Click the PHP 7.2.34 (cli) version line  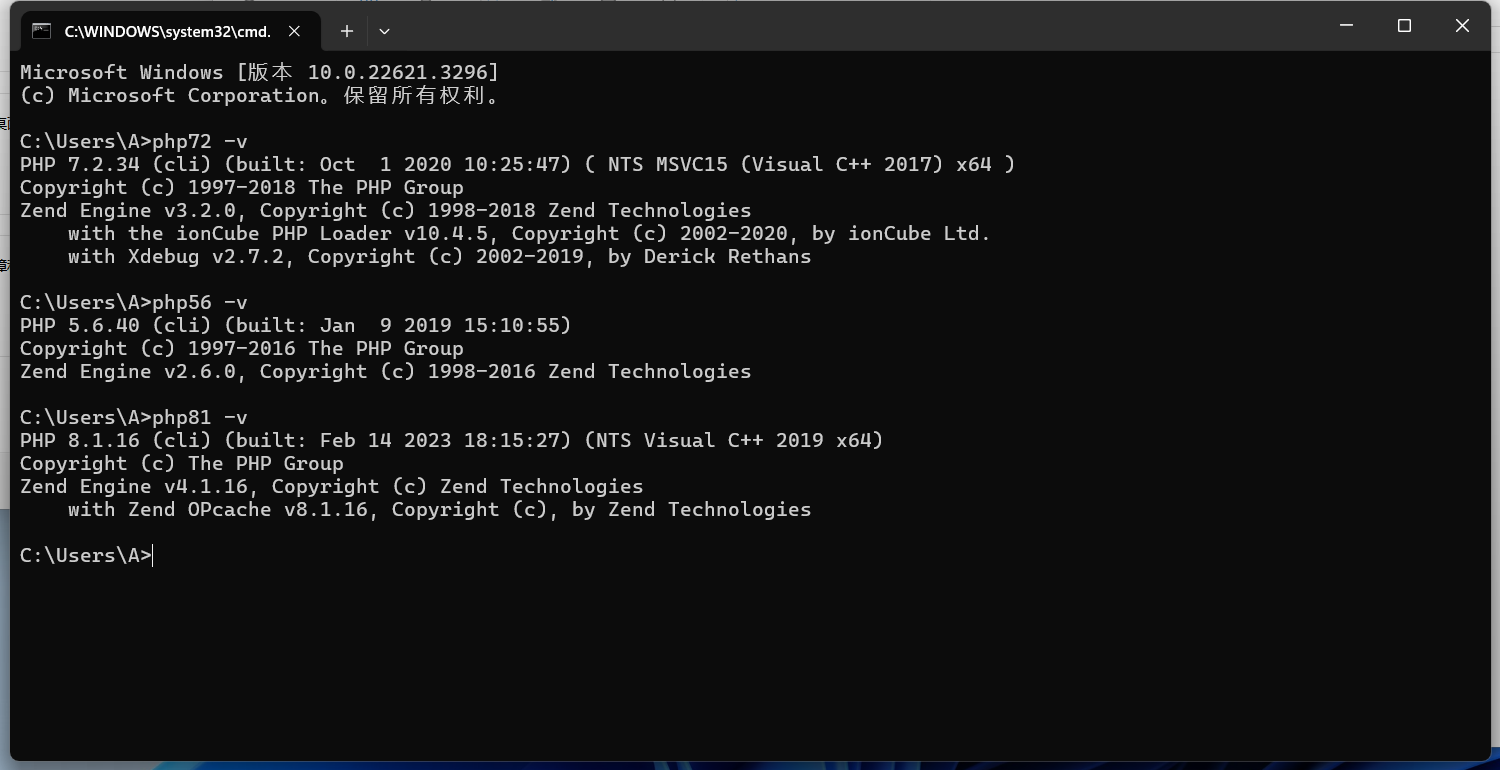pyautogui.click(x=516, y=164)
